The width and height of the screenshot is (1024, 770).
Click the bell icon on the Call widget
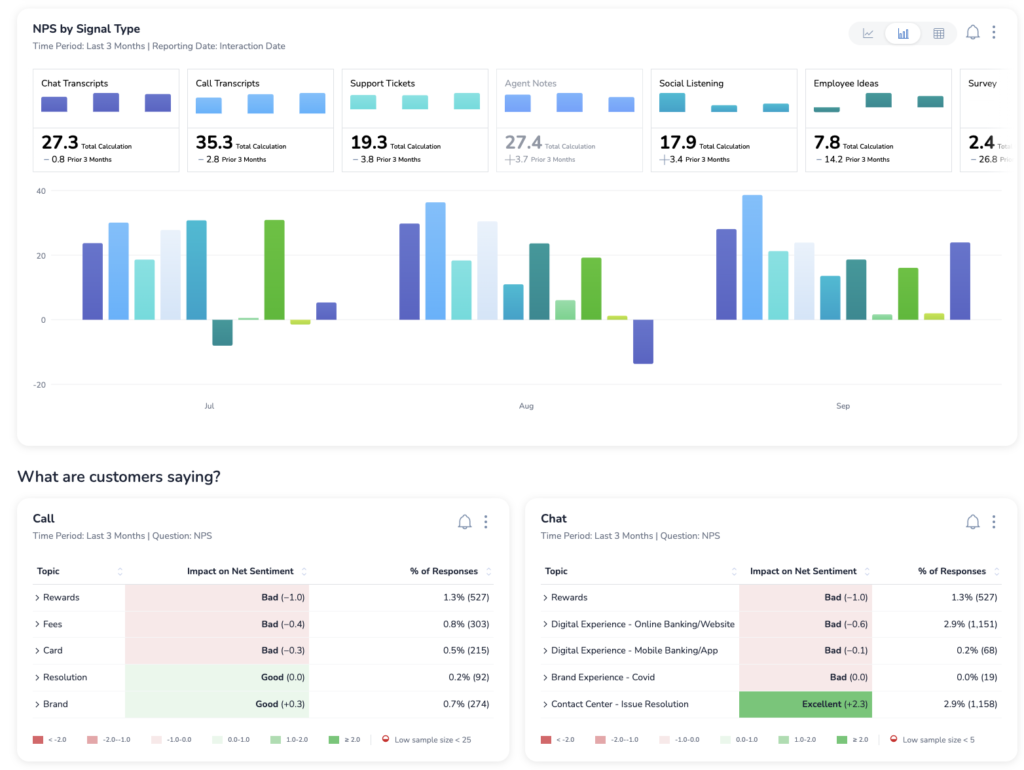pyautogui.click(x=464, y=521)
